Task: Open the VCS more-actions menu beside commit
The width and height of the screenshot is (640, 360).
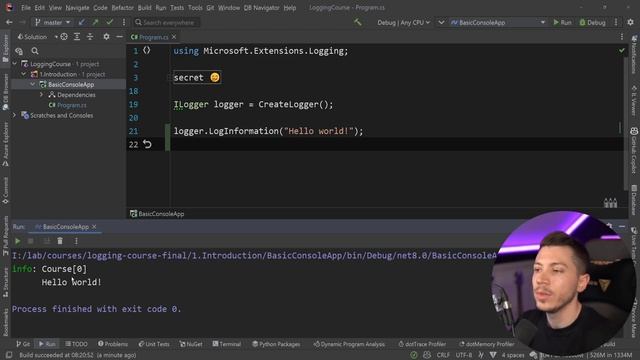Action: tap(124, 22)
